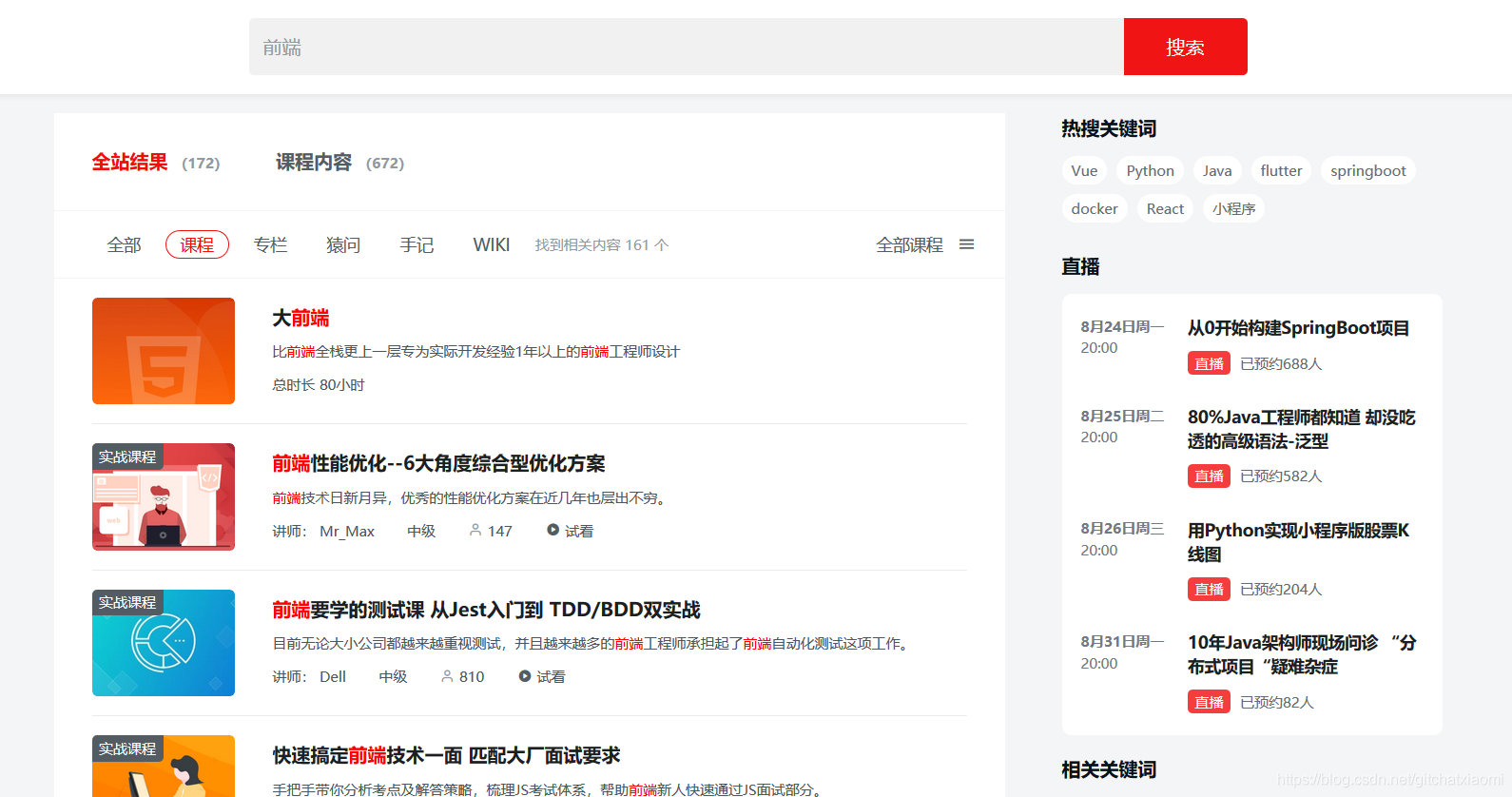Viewport: 1512px width, 797px height.
Task: Click 直播 badge with 已预约582人
Action: tap(1209, 476)
